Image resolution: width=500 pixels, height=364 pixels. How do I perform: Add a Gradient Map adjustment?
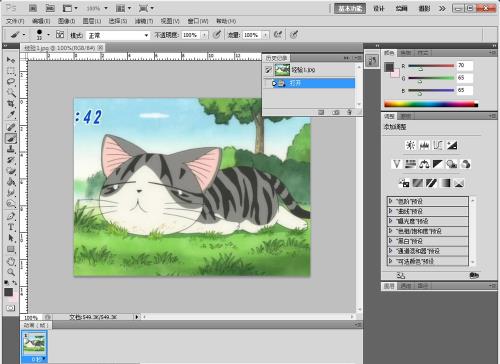click(445, 183)
